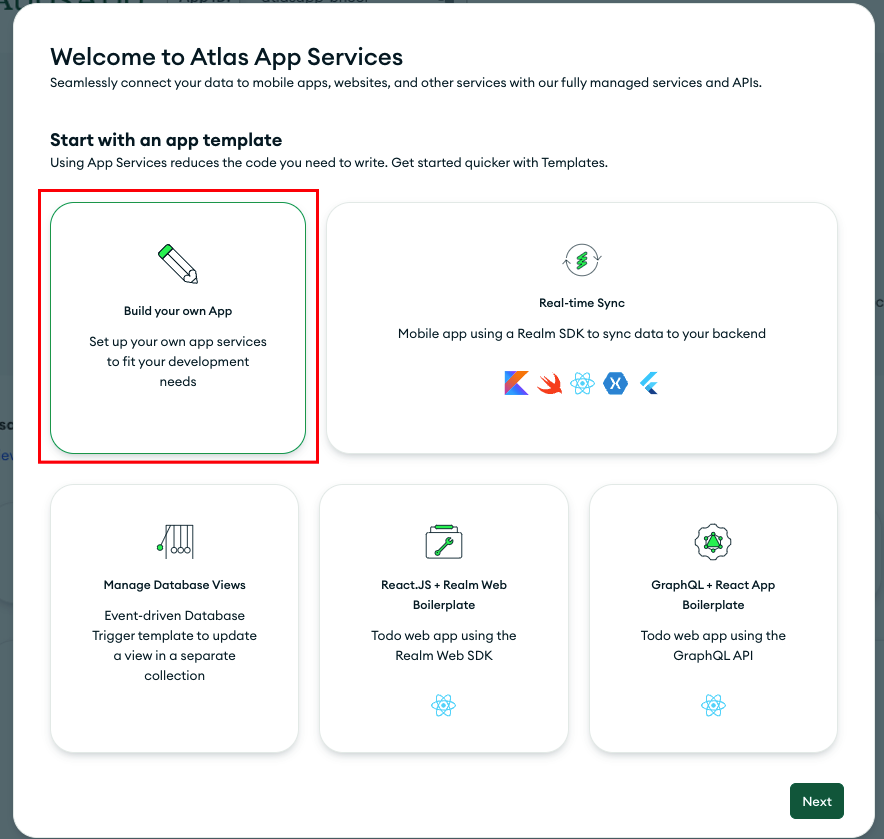Select React.JS + Realm Web Boilerplate title
This screenshot has width=884, height=839.
tap(444, 595)
